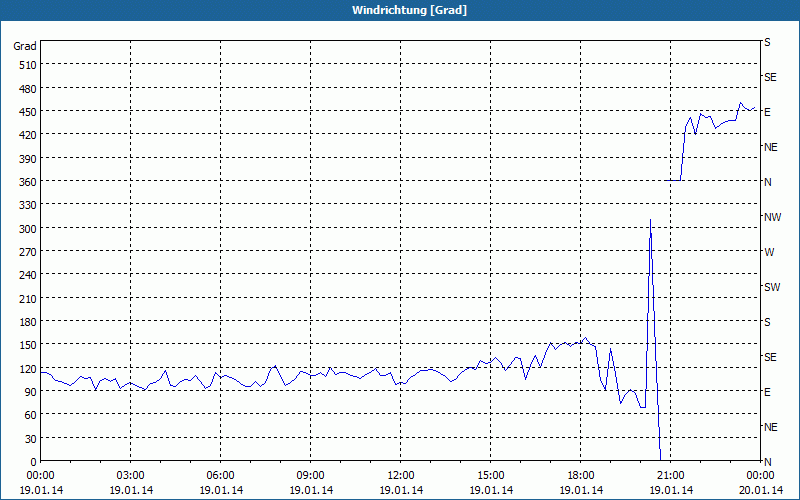
Task: Click the "Windrichtung [Grad]" title text
Action: (409, 10)
